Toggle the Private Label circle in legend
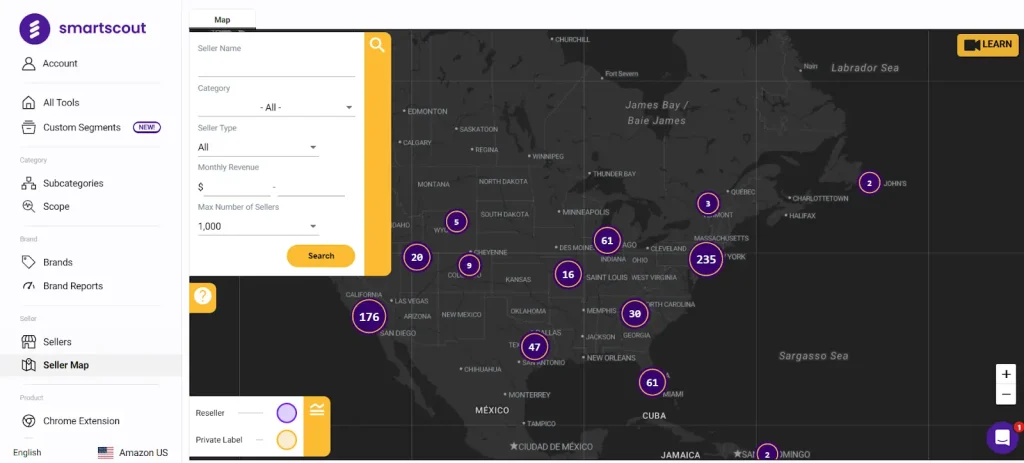Image resolution: width=1024 pixels, height=463 pixels. 287,440
